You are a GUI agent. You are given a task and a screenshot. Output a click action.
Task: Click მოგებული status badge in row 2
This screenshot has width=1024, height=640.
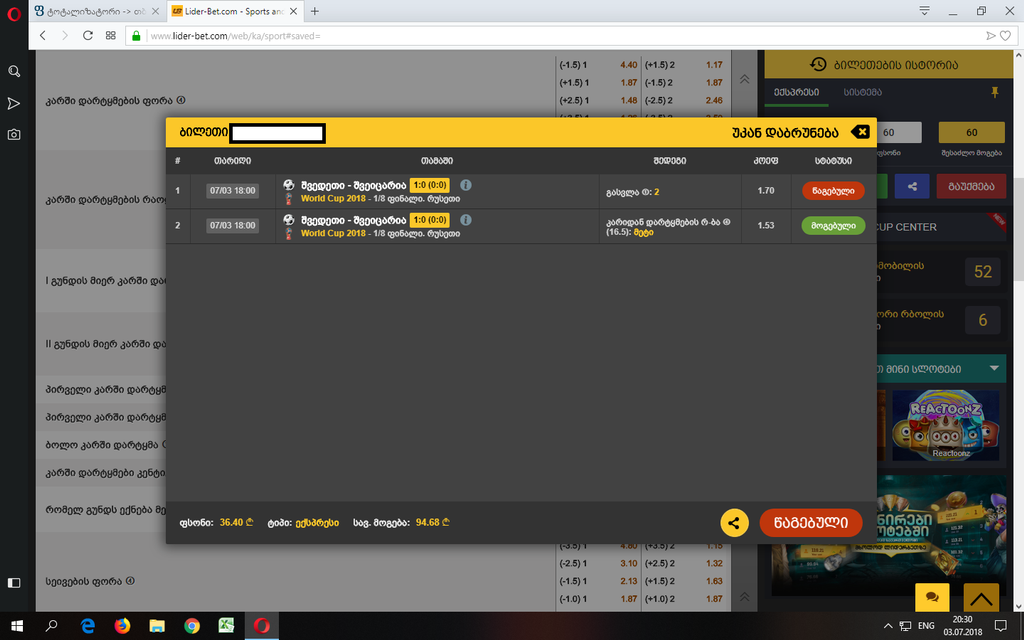point(833,225)
